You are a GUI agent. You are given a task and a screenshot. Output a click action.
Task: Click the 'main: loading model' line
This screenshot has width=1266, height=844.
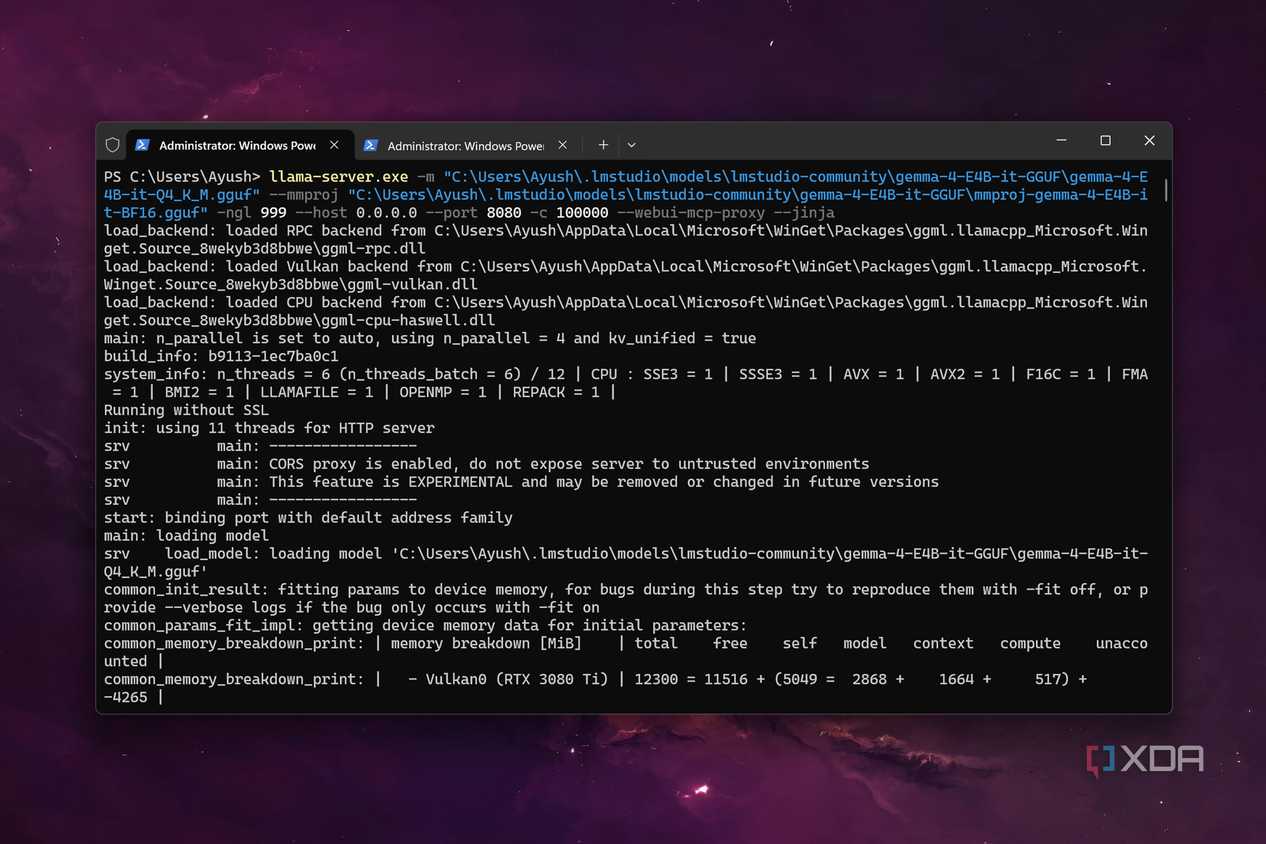point(186,536)
